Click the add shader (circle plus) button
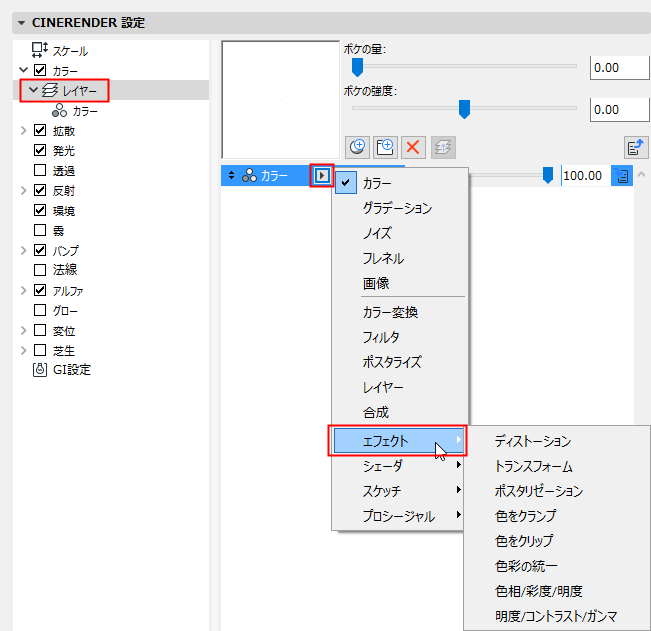Viewport: 651px width, 631px height. pyautogui.click(x=357, y=147)
